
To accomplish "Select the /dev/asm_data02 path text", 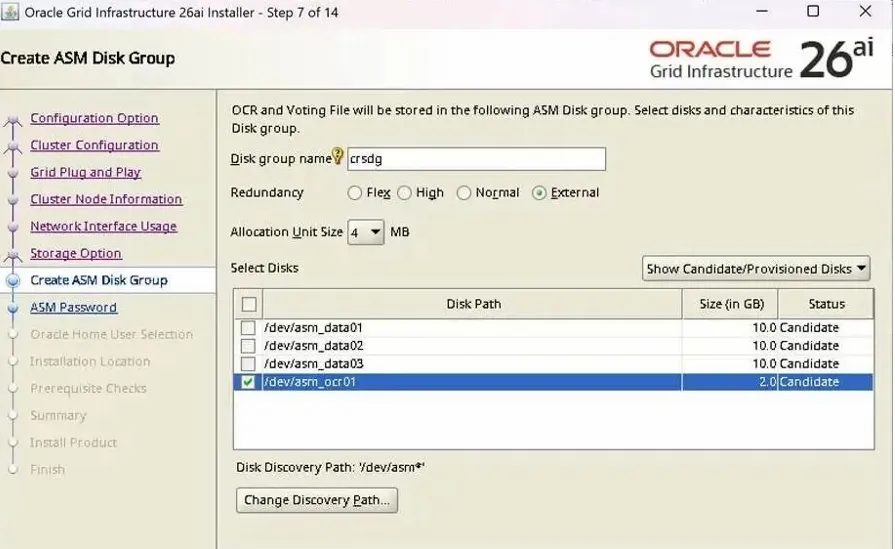I will (x=313, y=346).
